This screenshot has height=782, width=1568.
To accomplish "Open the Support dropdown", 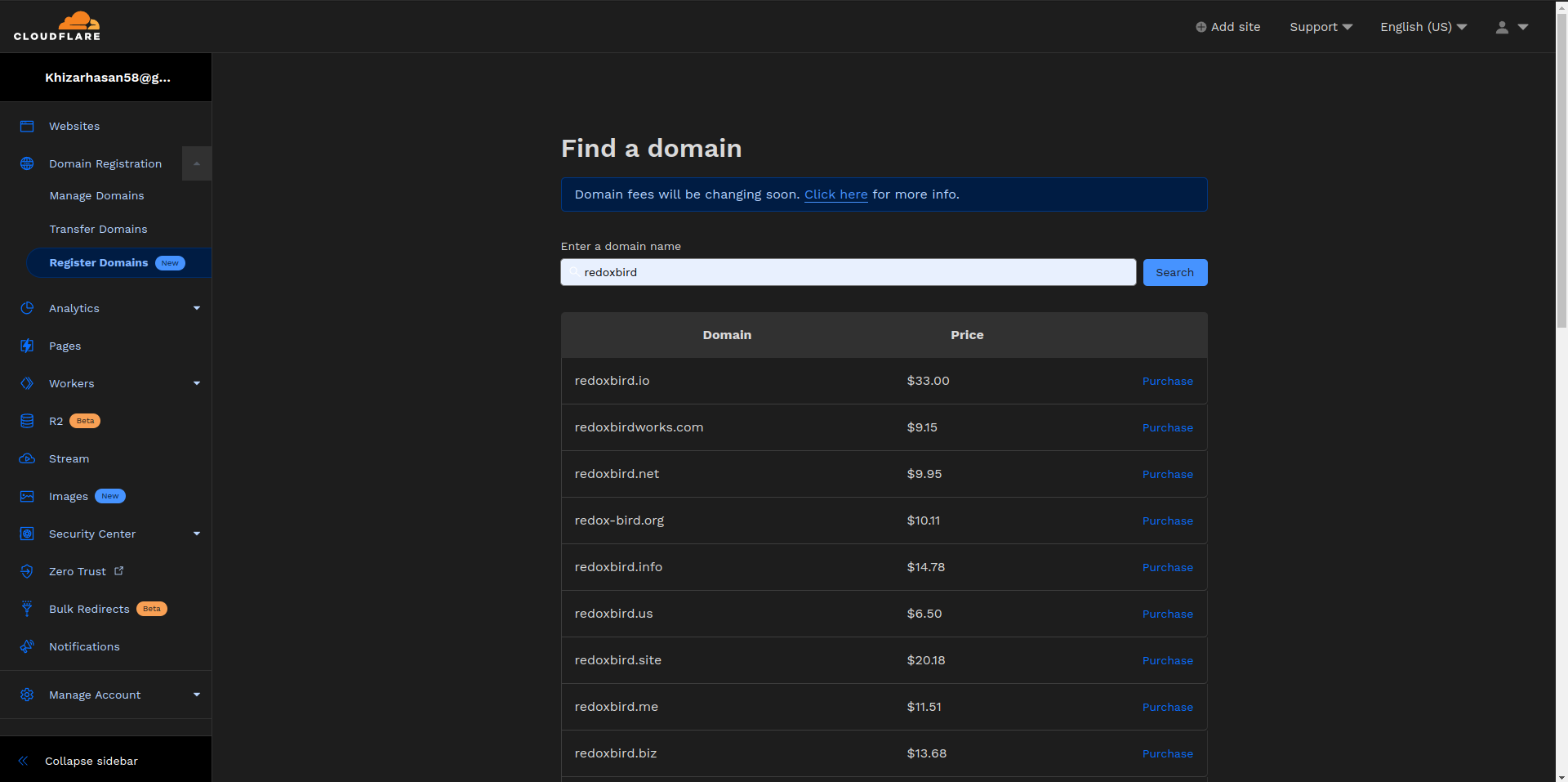I will click(x=1321, y=27).
